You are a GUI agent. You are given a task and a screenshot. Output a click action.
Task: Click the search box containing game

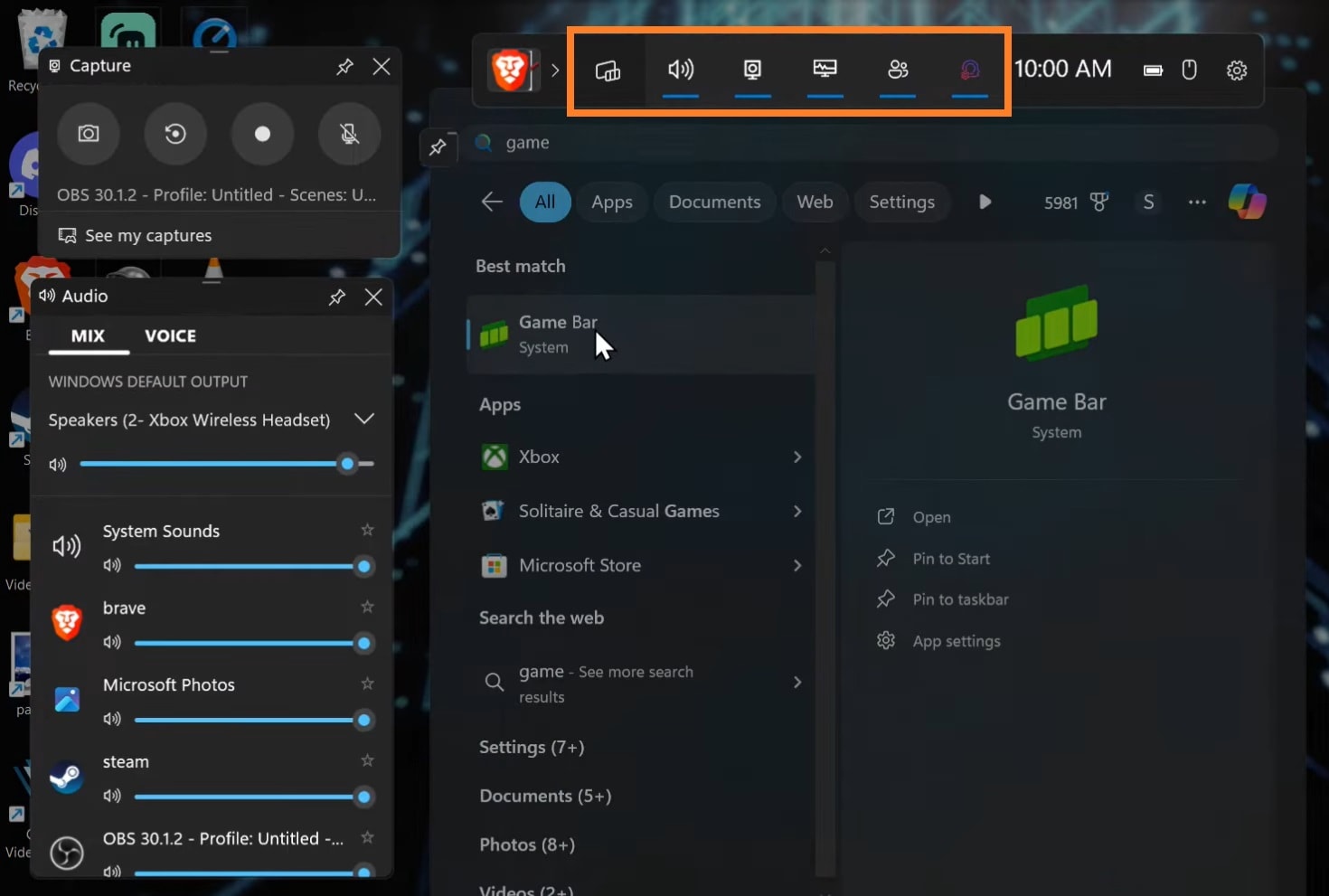pos(873,143)
